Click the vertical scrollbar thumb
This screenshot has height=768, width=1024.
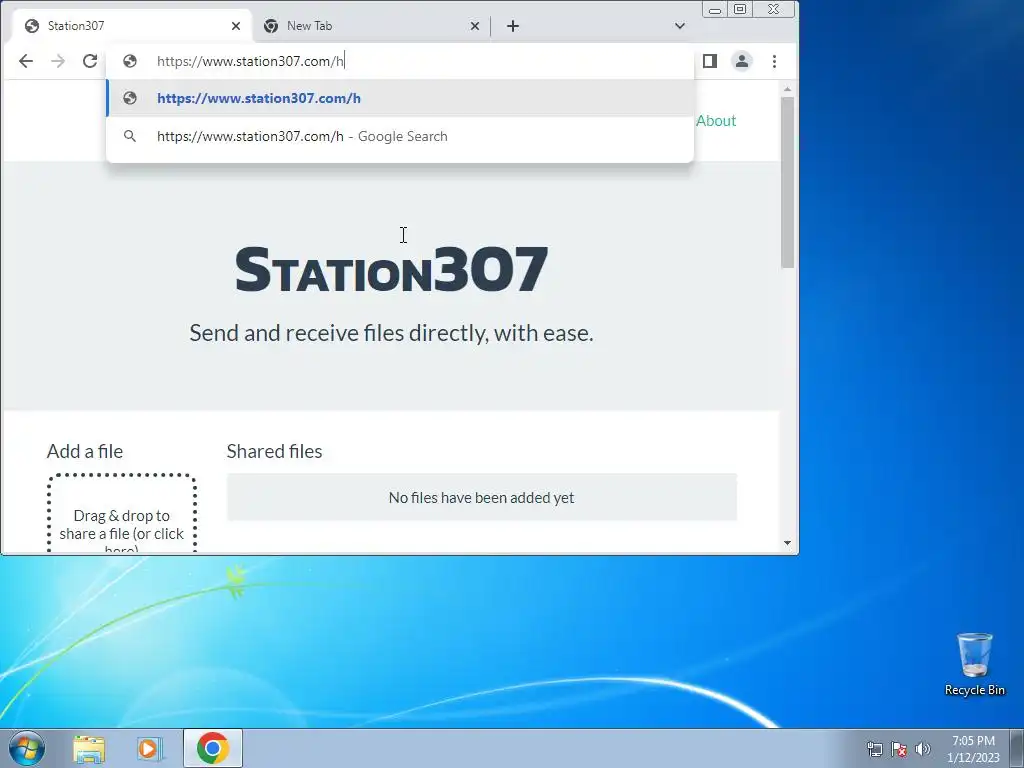point(788,182)
